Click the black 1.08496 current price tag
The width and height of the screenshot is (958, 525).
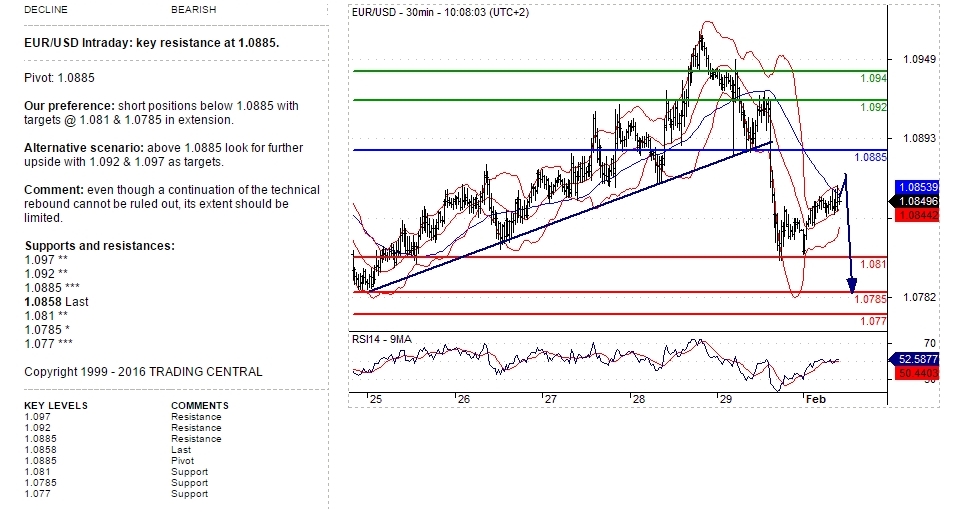click(915, 201)
